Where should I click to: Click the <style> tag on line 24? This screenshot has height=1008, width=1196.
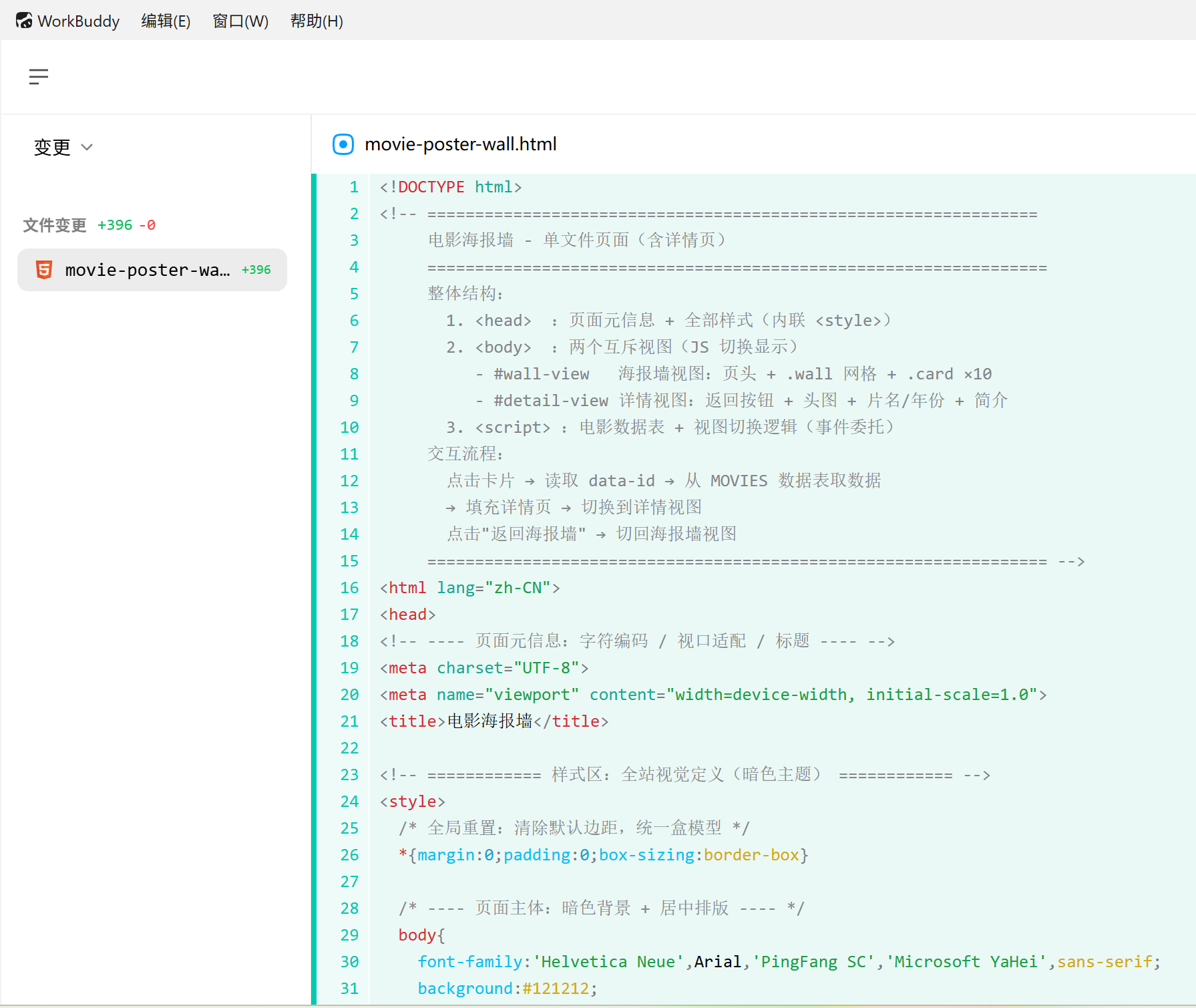(x=413, y=802)
